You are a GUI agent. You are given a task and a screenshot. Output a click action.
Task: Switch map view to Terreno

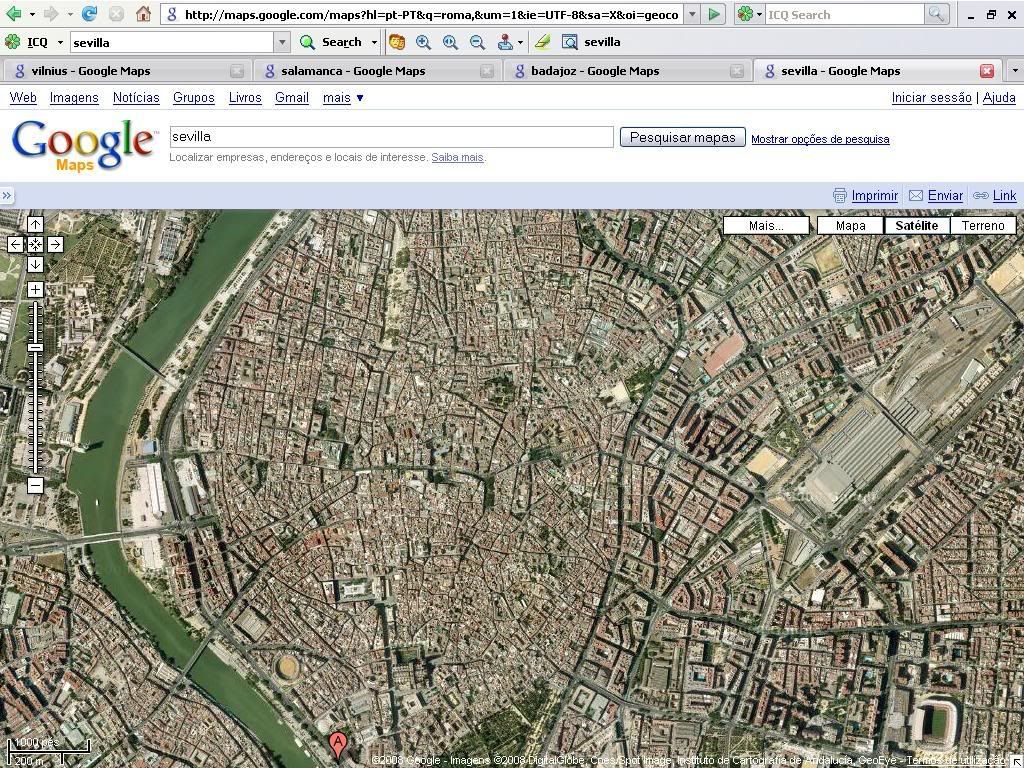(x=983, y=225)
